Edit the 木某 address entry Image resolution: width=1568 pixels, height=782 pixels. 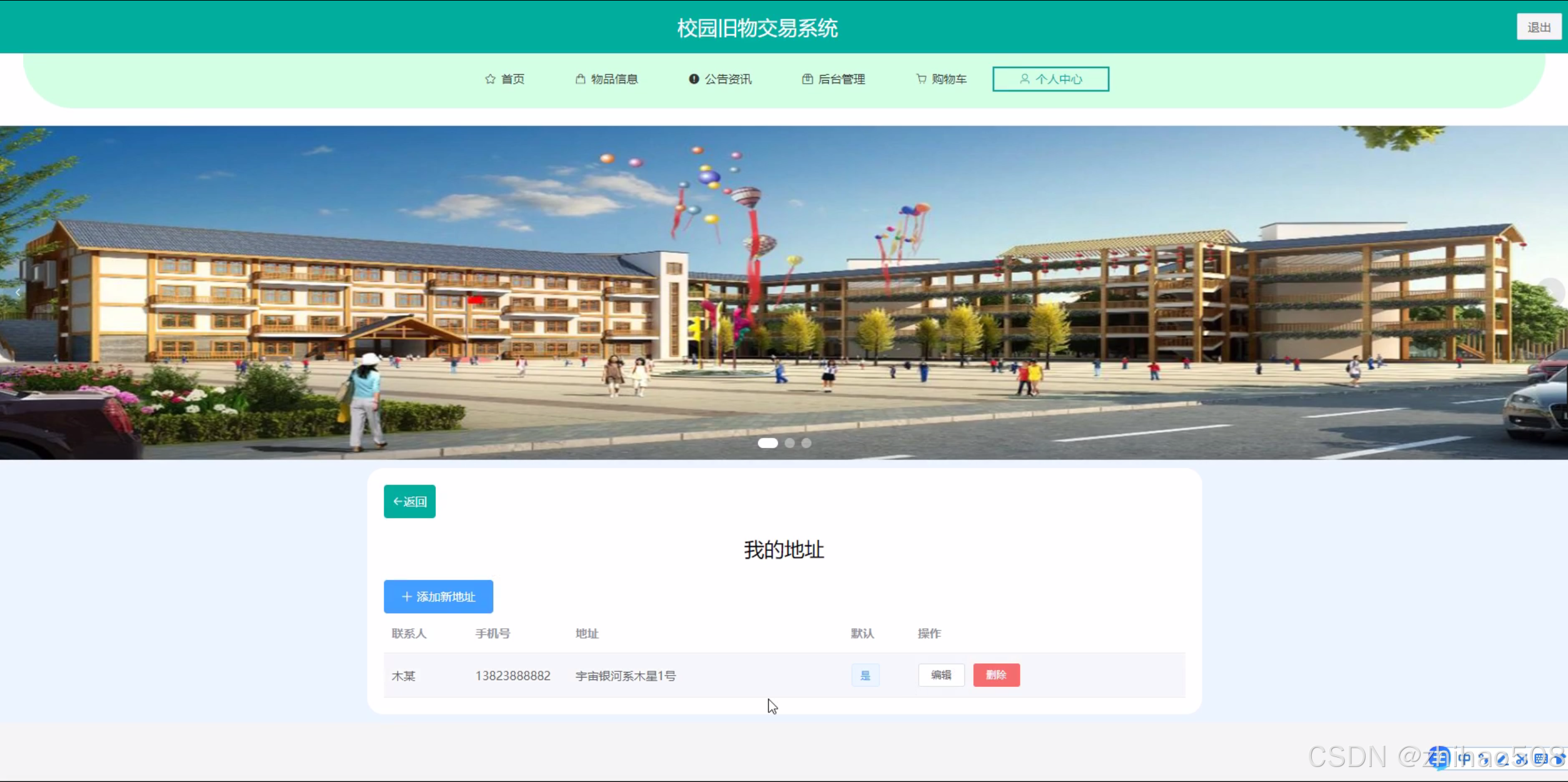coord(941,675)
